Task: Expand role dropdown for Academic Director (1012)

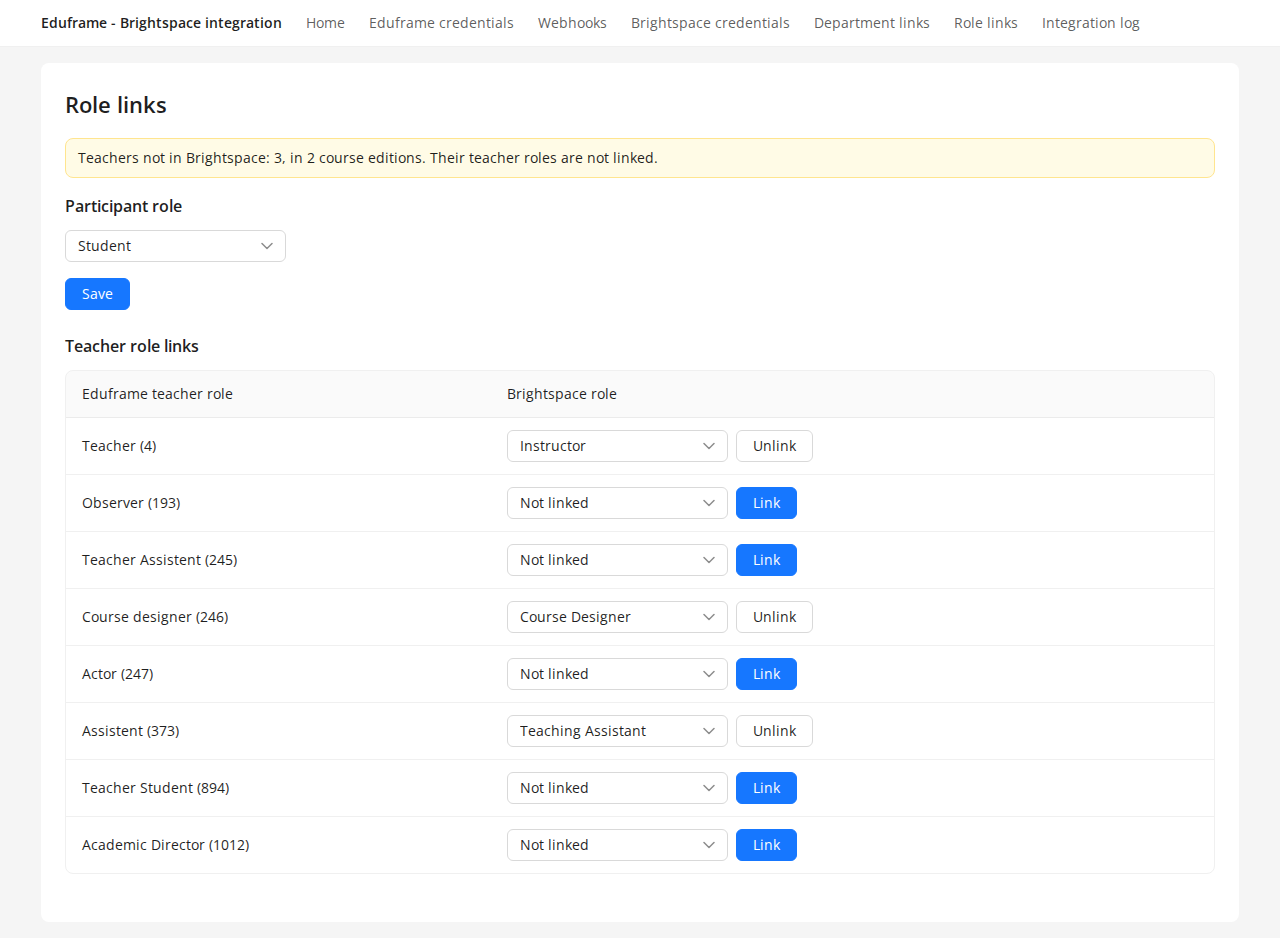Action: (617, 845)
